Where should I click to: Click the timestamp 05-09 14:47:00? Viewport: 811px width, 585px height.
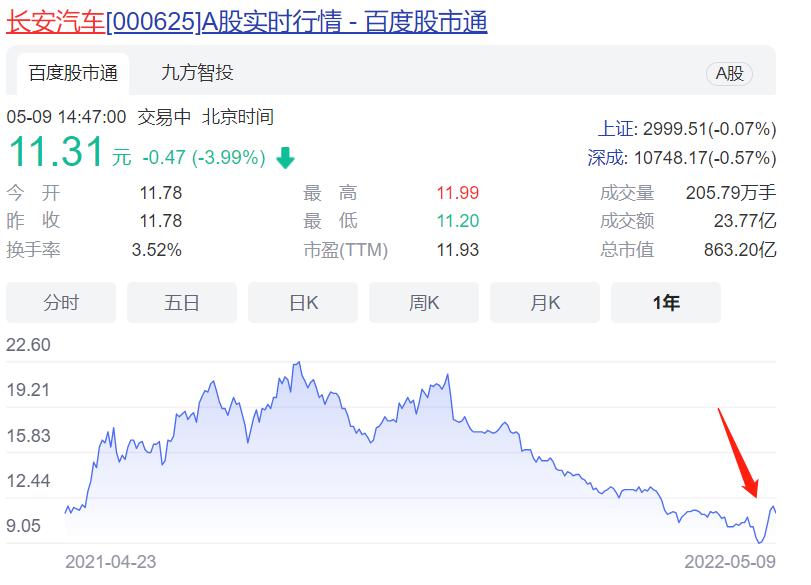66,117
